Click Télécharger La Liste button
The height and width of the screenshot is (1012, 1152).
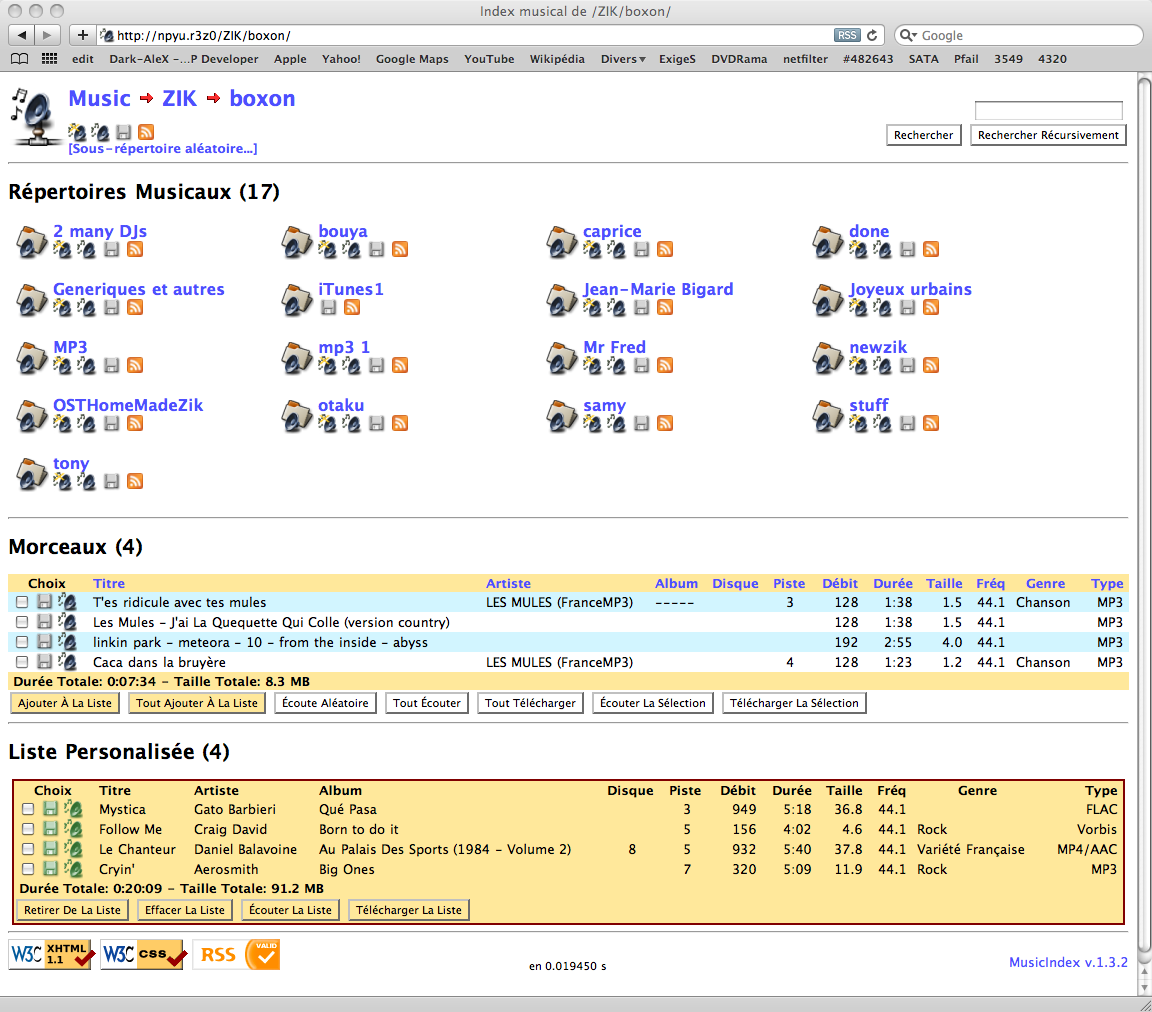click(409, 910)
